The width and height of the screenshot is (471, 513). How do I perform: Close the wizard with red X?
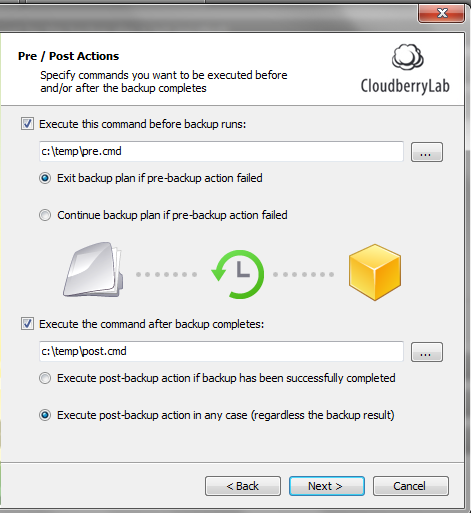pos(442,13)
